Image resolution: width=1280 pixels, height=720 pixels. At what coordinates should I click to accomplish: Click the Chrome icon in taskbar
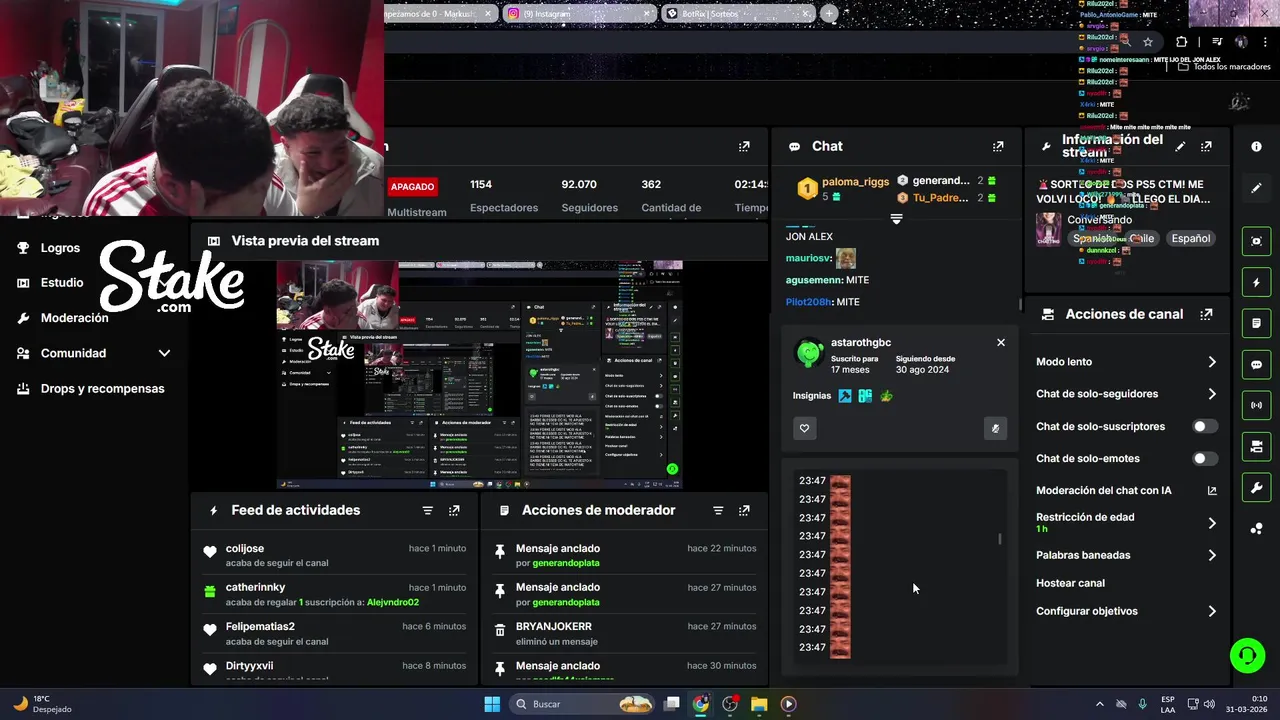click(701, 704)
